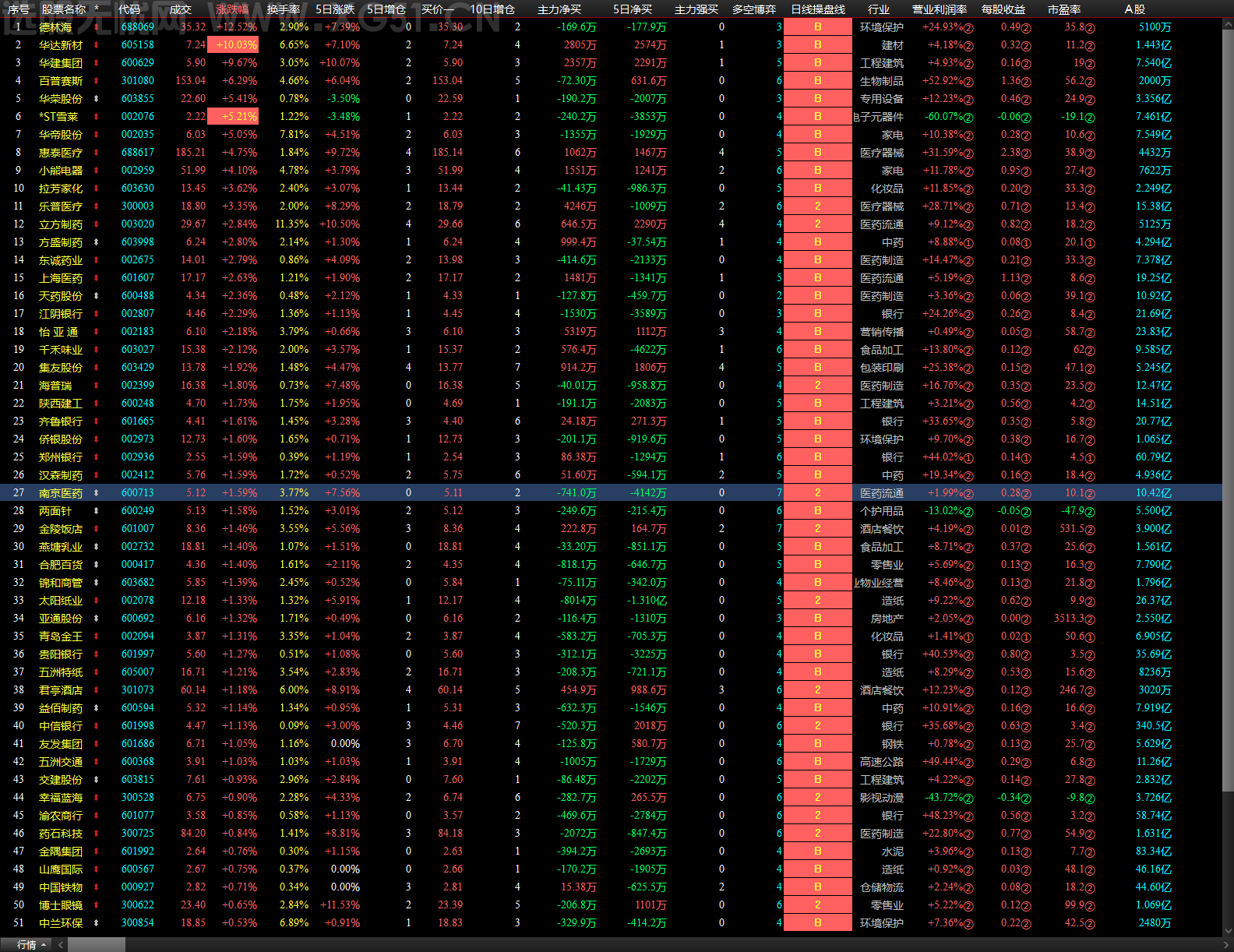Image resolution: width=1234 pixels, height=952 pixels.
Task: Click stock code 003020 of 立方制药
Action: (x=138, y=224)
